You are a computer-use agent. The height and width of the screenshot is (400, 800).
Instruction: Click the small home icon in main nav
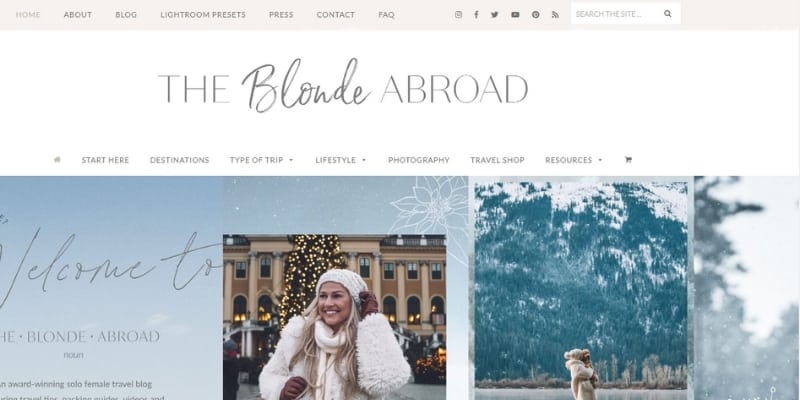(x=57, y=160)
